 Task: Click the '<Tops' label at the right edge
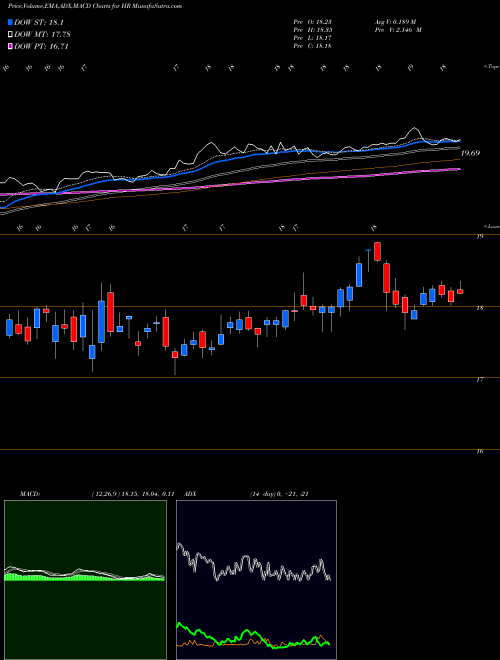tap(491, 67)
